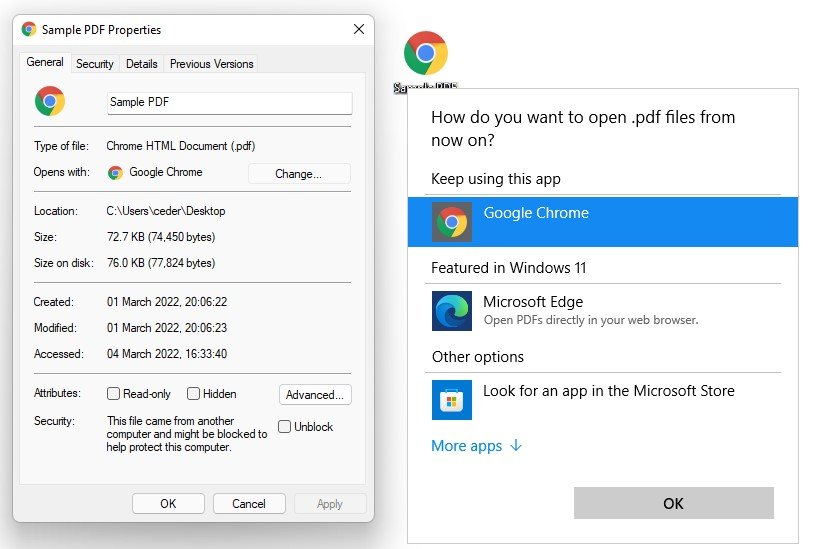813x549 pixels.
Task: Select Look for an app in the Microsoft Store
Action: point(602,400)
